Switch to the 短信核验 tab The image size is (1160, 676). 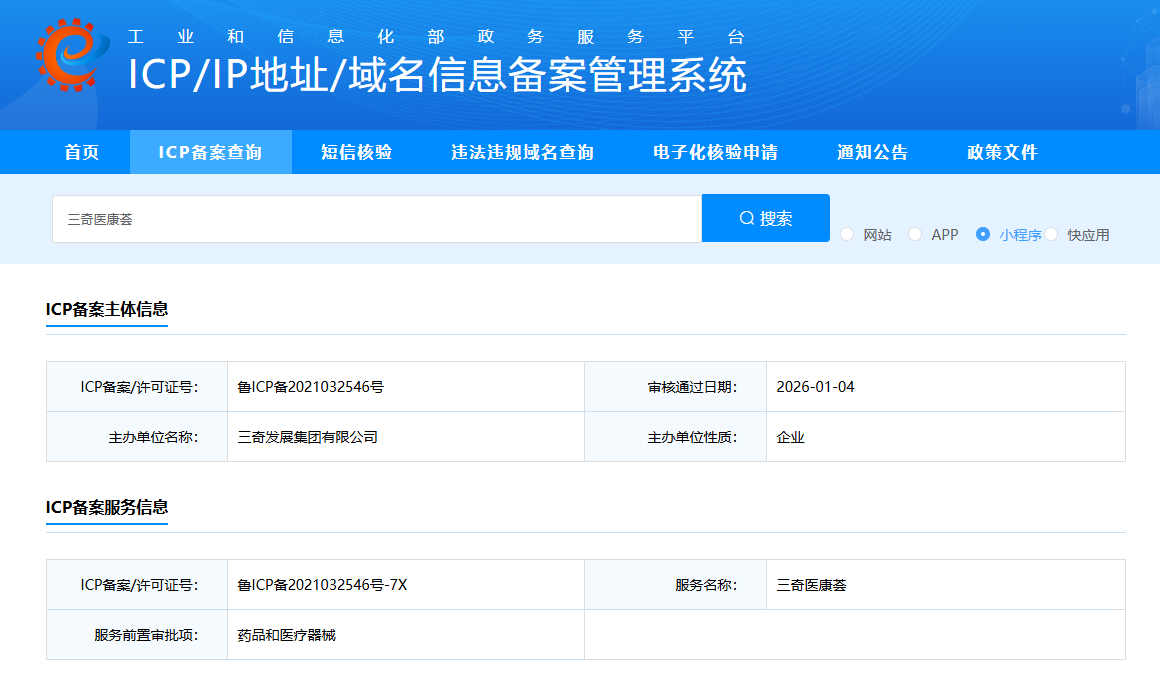tap(355, 151)
